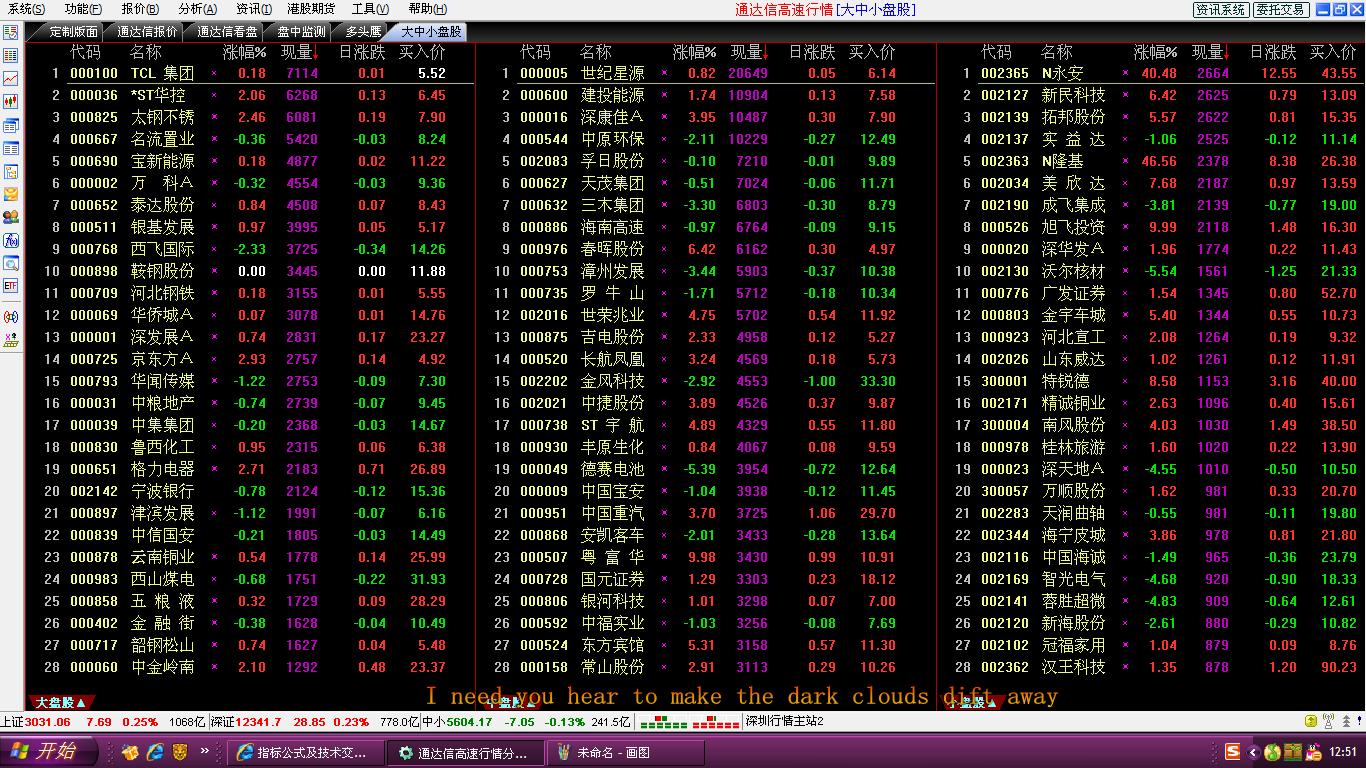Show hidden system tray icons arrow

(1254, 752)
